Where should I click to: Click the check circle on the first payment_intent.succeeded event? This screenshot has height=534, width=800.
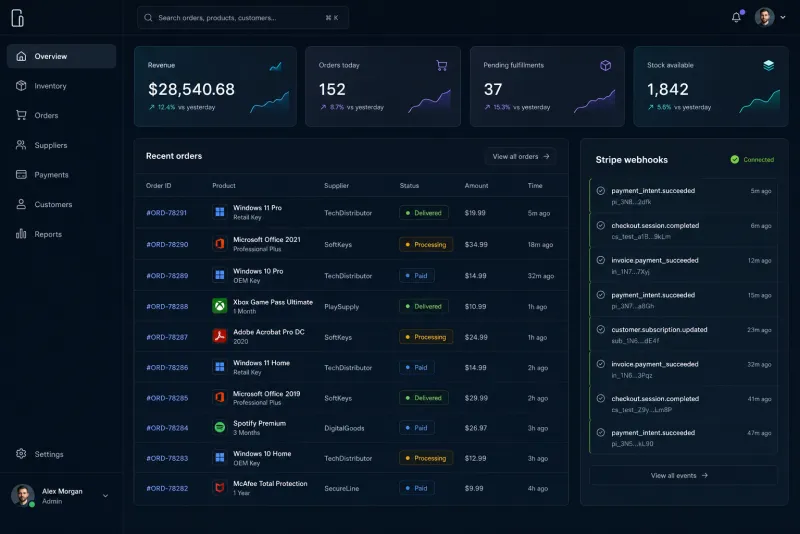[601, 191]
